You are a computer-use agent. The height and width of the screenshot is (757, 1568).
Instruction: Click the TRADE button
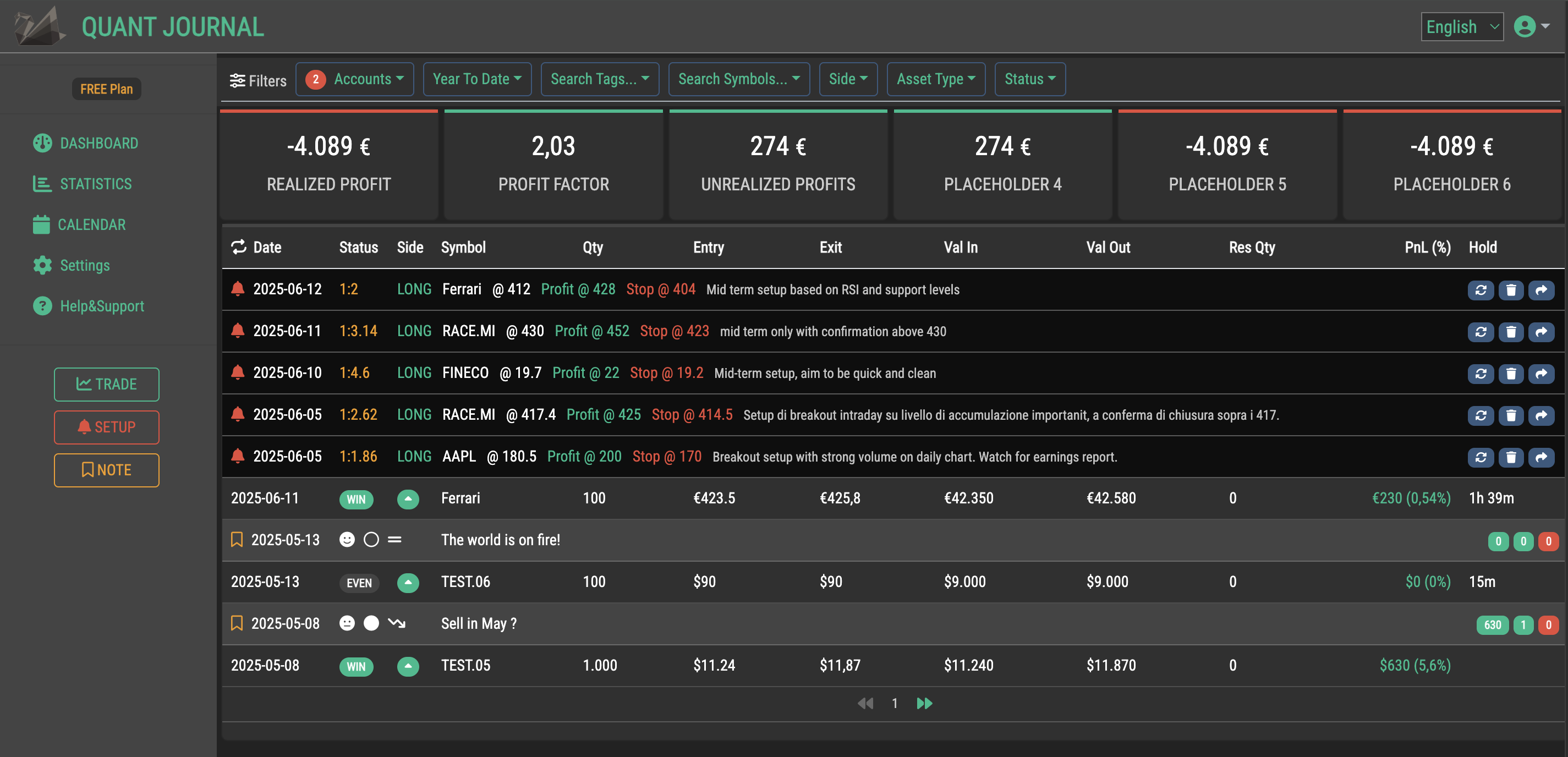(x=107, y=384)
